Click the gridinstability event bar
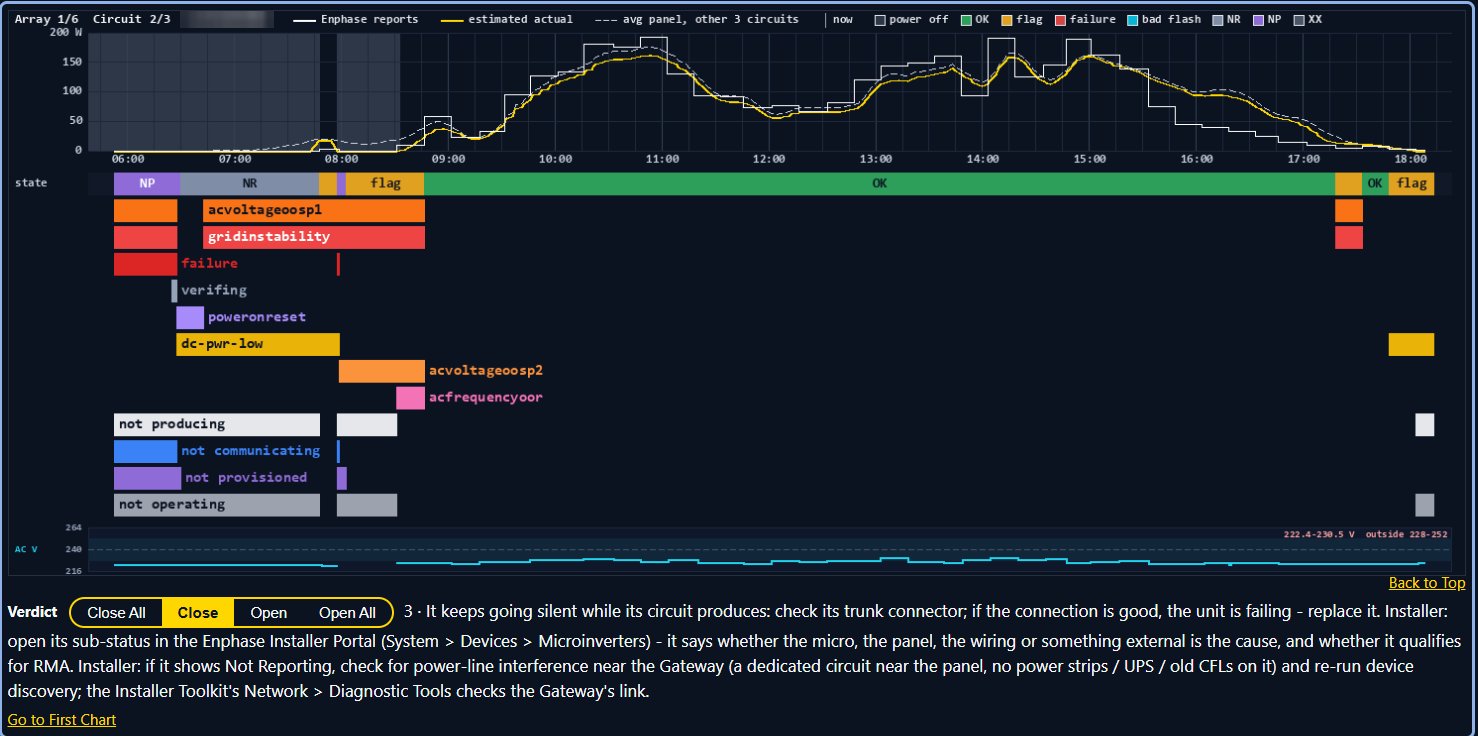The image size is (1478, 736). pos(314,237)
